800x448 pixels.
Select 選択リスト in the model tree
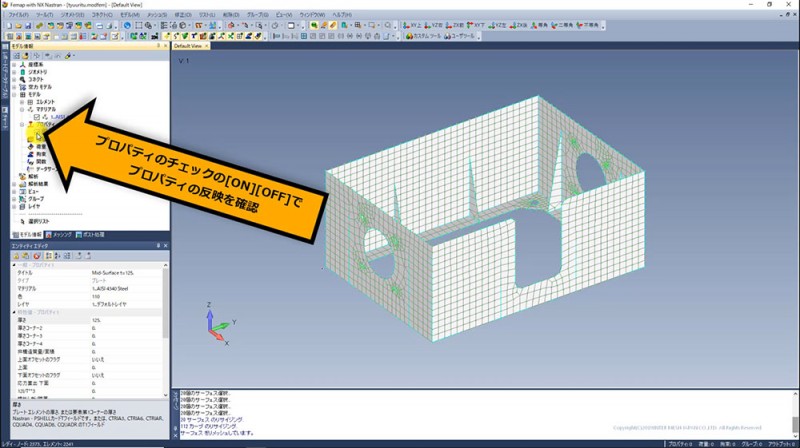click(x=39, y=221)
